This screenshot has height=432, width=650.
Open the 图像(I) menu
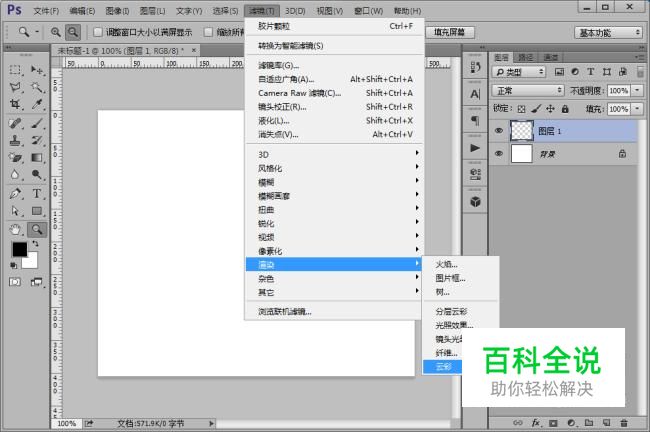tap(117, 11)
